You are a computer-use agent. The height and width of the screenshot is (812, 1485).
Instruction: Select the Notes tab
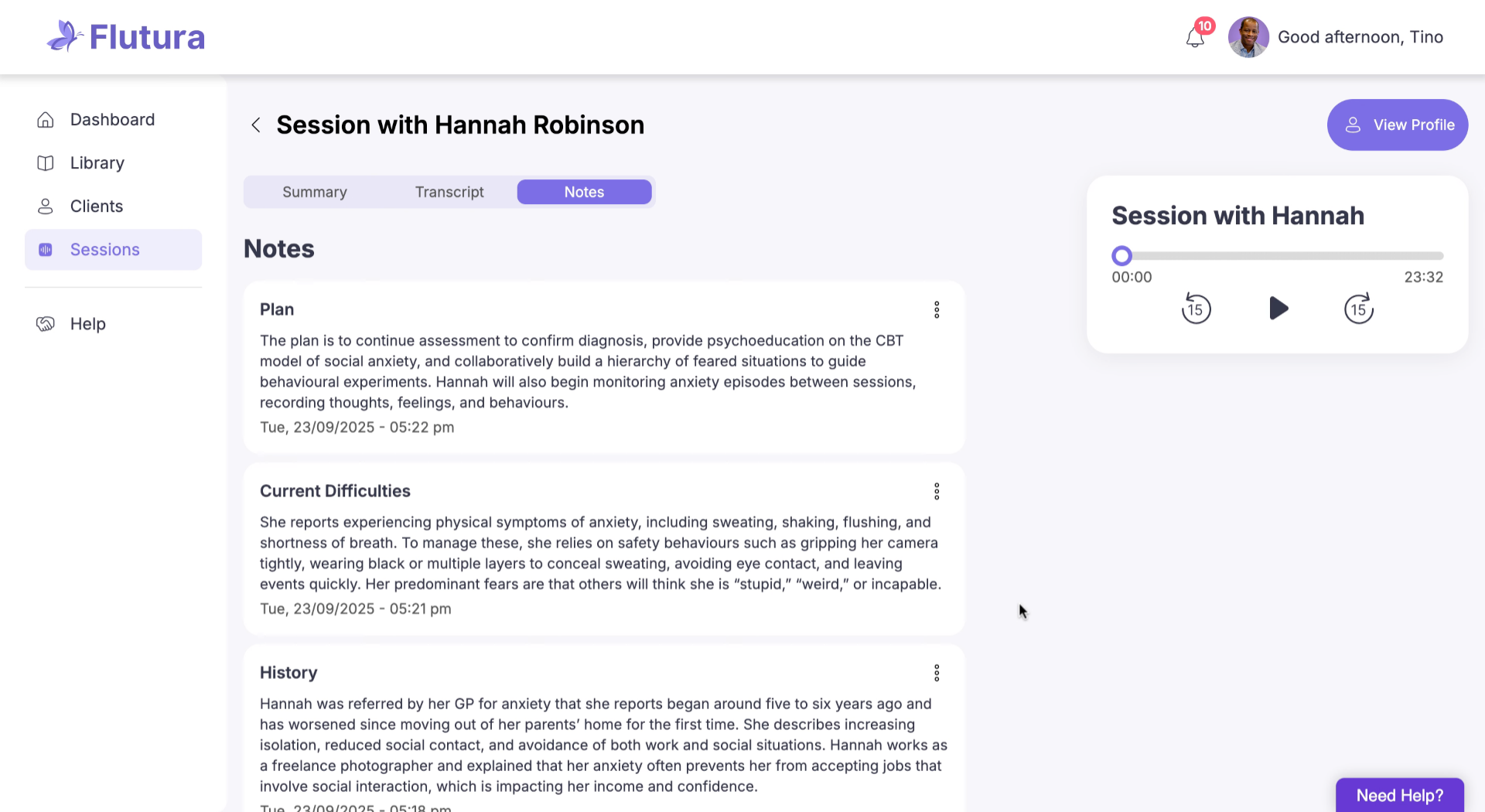click(x=584, y=193)
